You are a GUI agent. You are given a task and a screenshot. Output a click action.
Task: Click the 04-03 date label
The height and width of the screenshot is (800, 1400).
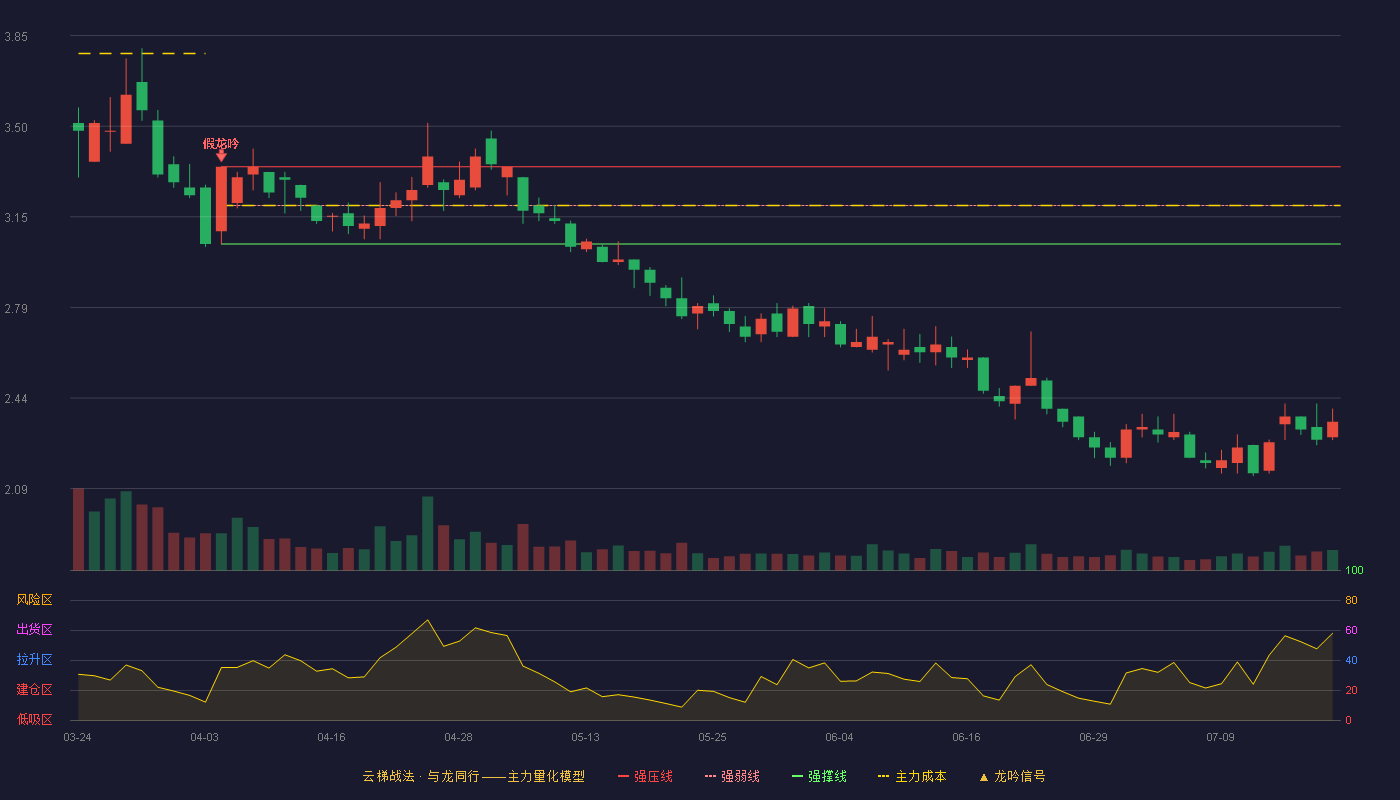[x=204, y=737]
